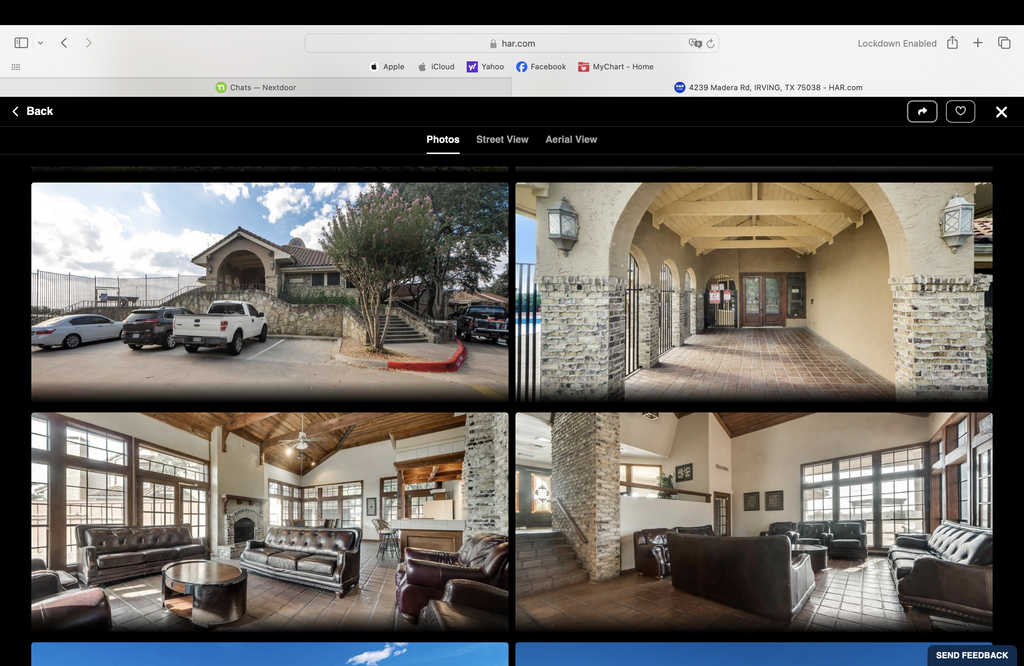Favorite the listing with the heart button
The image size is (1024, 666).
[960, 112]
